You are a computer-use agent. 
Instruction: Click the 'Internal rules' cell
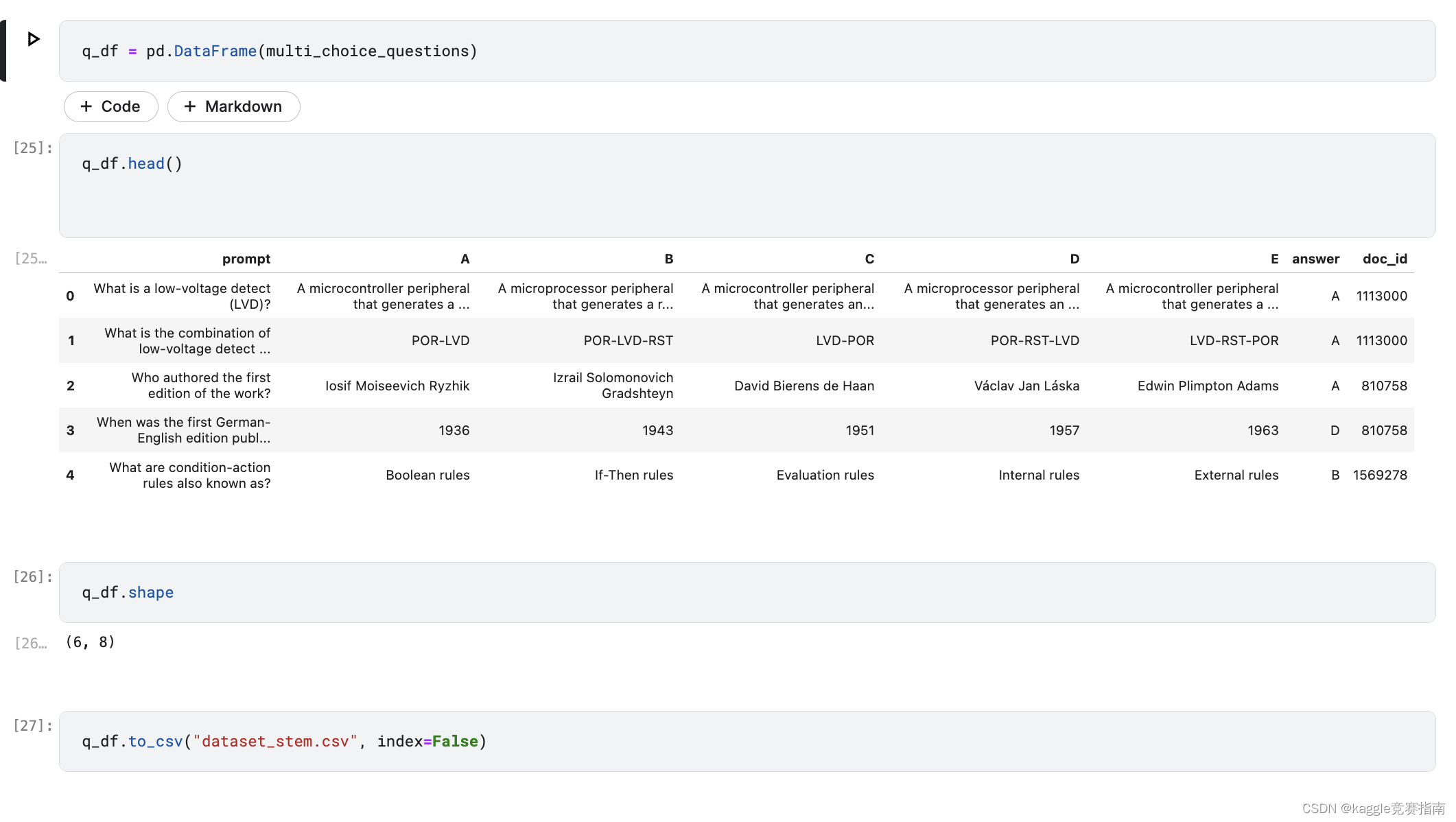click(1039, 475)
